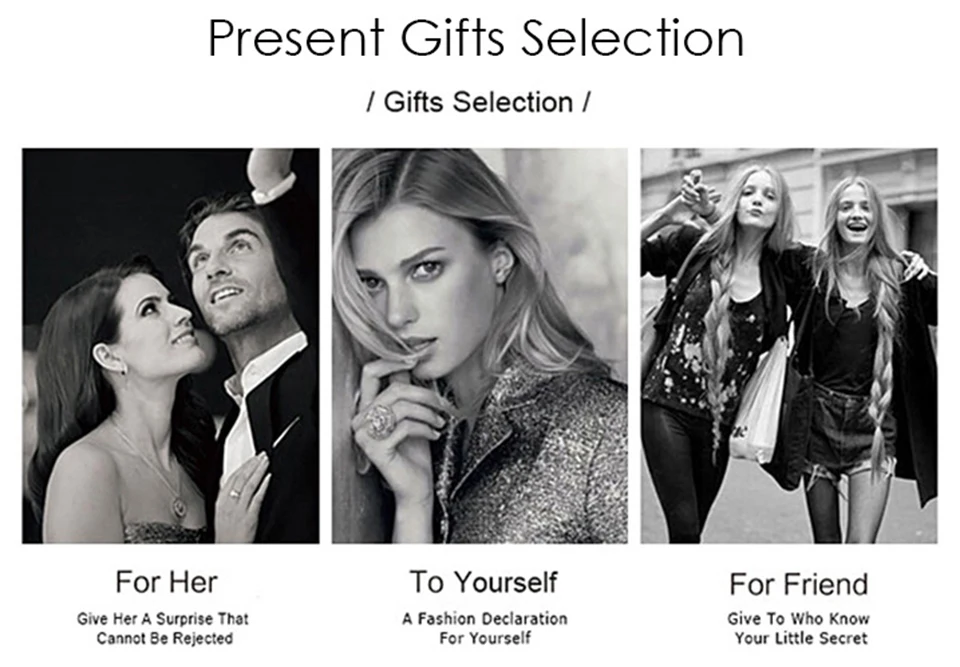The width and height of the screenshot is (960, 667).
Task: Click the shopping bag in the friends photo
Action: (760, 406)
